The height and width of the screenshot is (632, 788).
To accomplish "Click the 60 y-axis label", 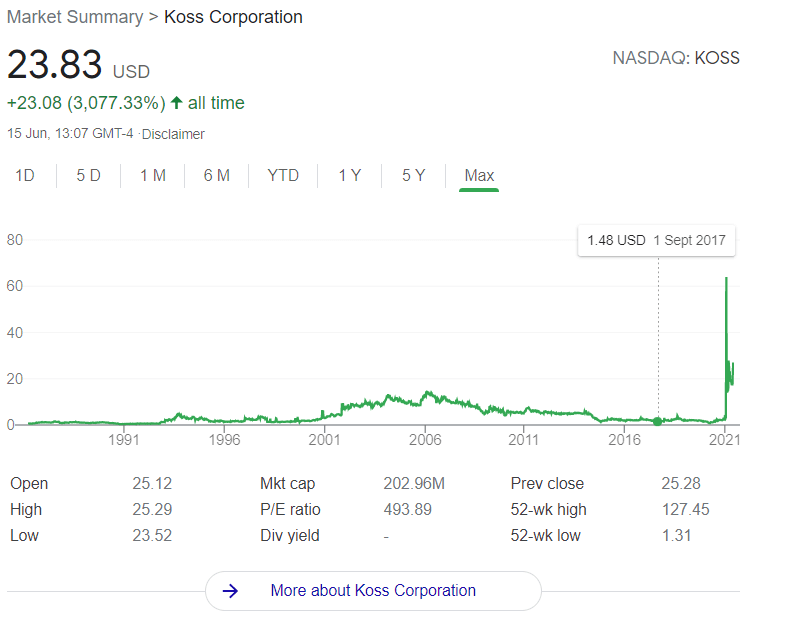I will point(15,286).
